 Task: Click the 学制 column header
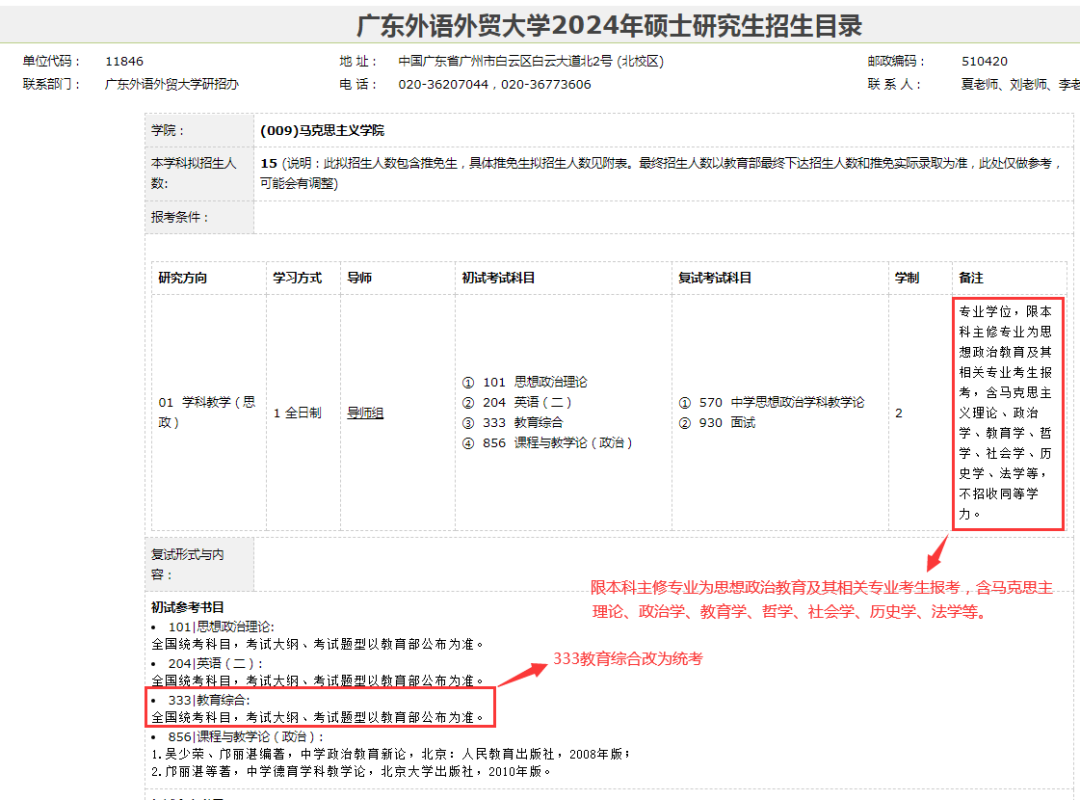(907, 278)
